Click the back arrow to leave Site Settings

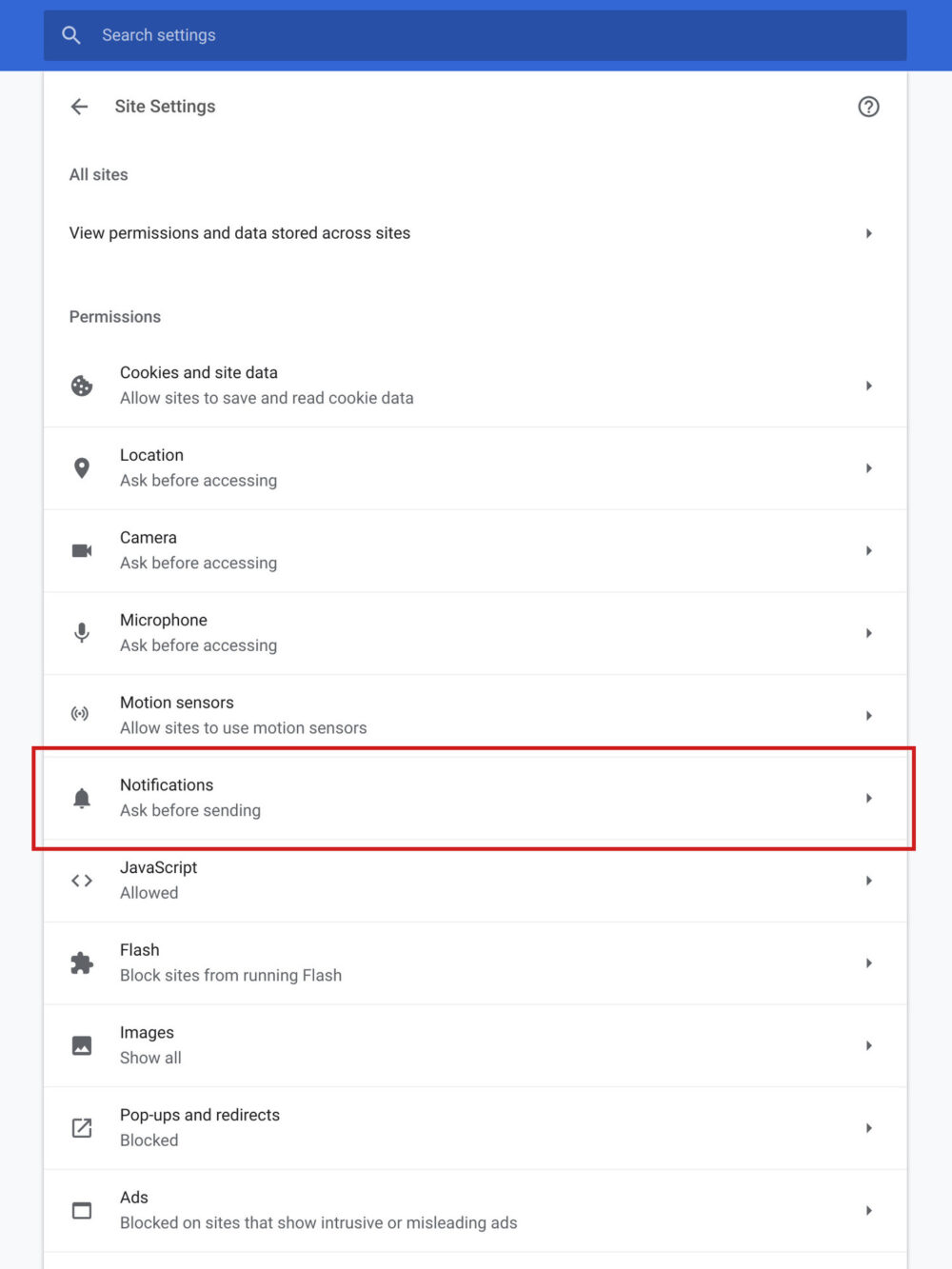[79, 107]
